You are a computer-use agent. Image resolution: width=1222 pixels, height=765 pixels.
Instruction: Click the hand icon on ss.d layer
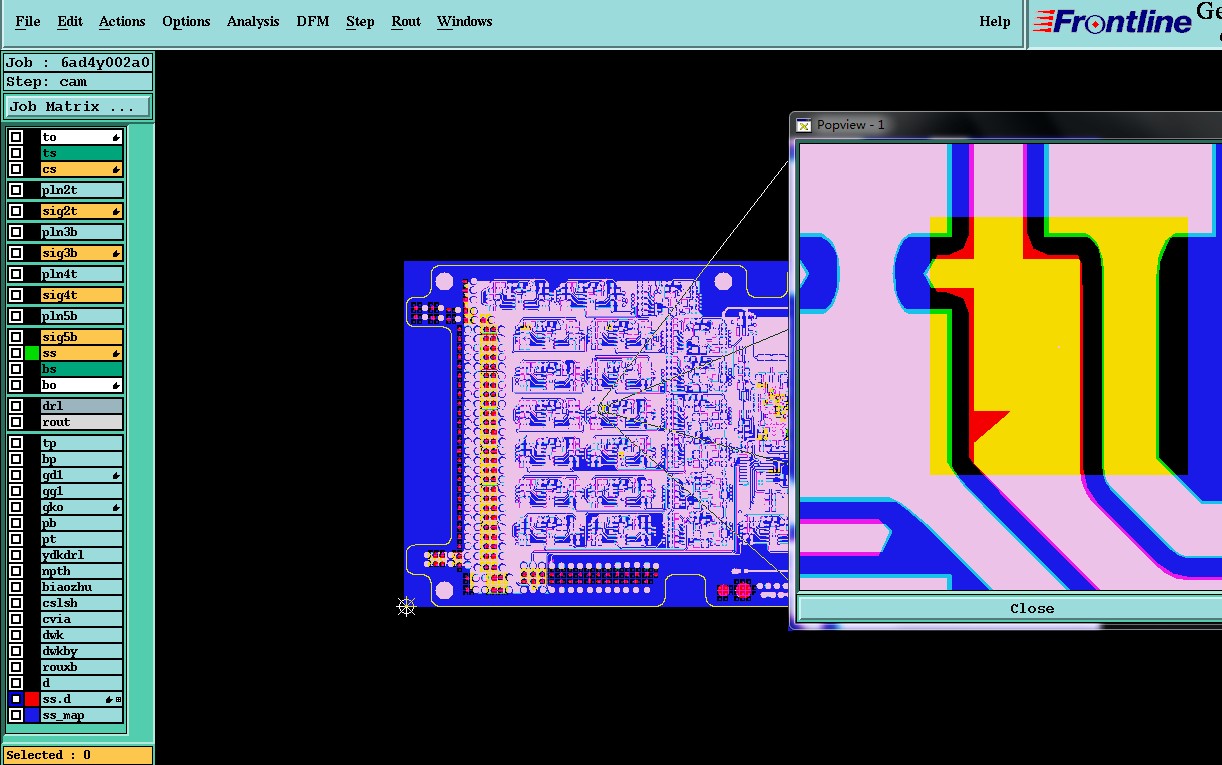click(x=110, y=699)
